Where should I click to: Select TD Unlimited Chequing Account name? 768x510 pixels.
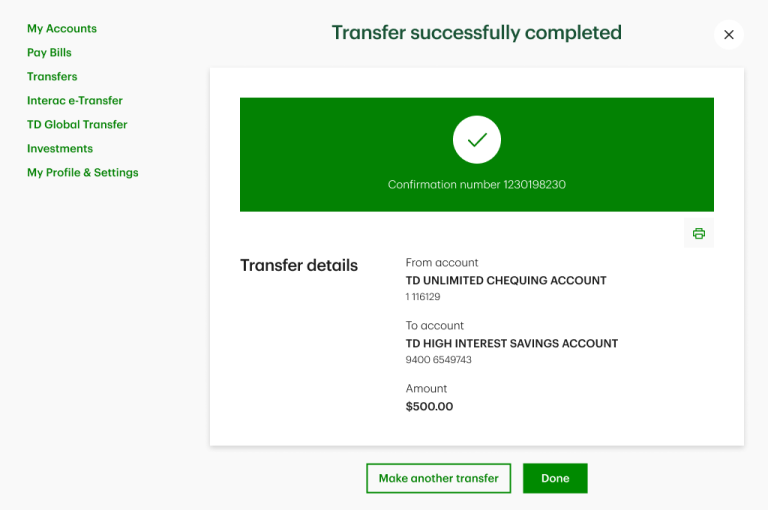pyautogui.click(x=506, y=280)
